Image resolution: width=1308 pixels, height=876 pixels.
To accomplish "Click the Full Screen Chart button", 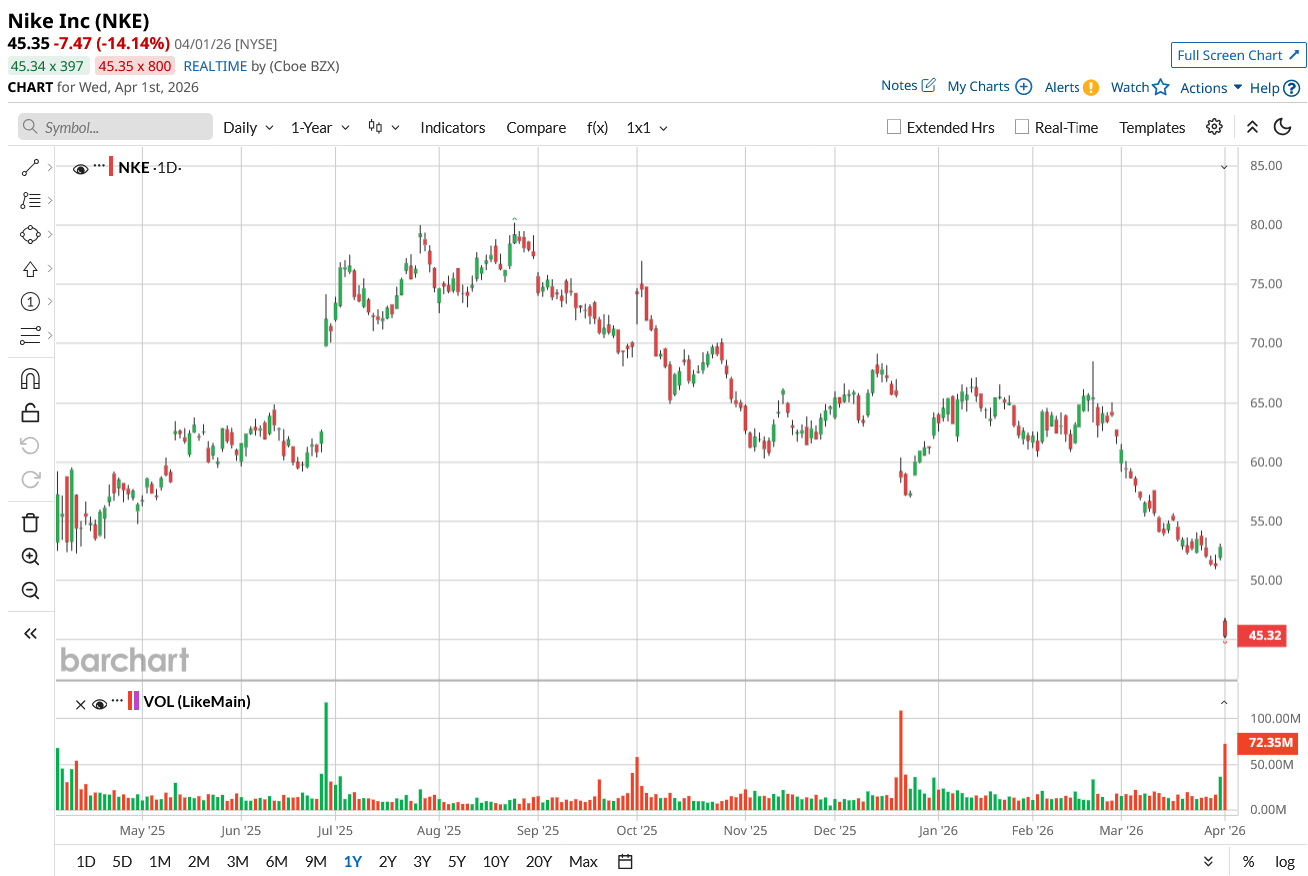I will (x=1239, y=55).
